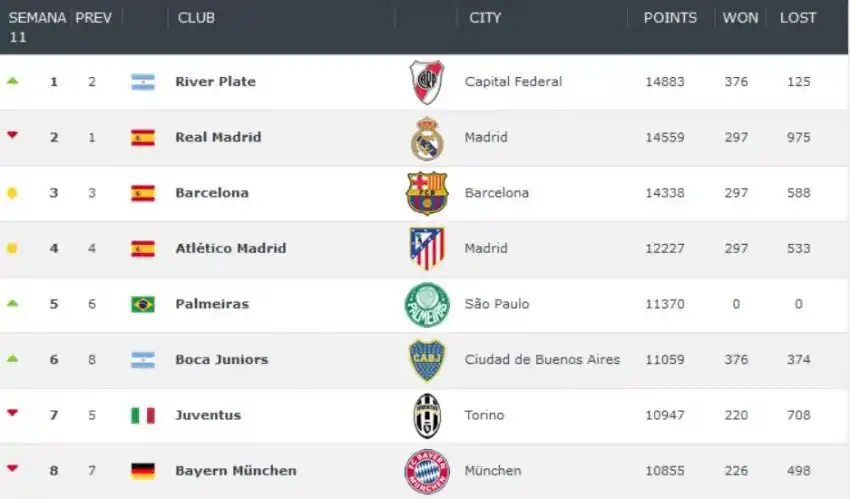The image size is (850, 499).
Task: Click the Italy flag beside Juventus
Action: tap(143, 415)
